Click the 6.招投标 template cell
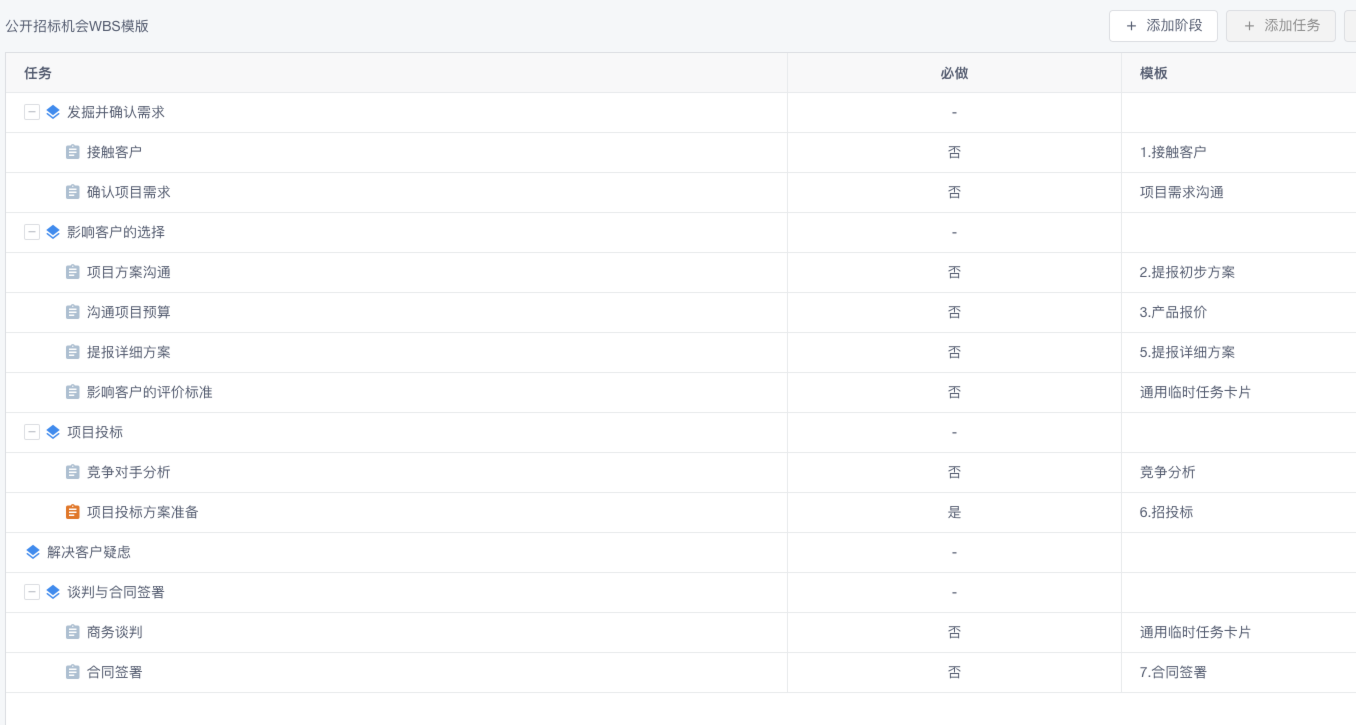The image size is (1356, 725). click(1166, 512)
